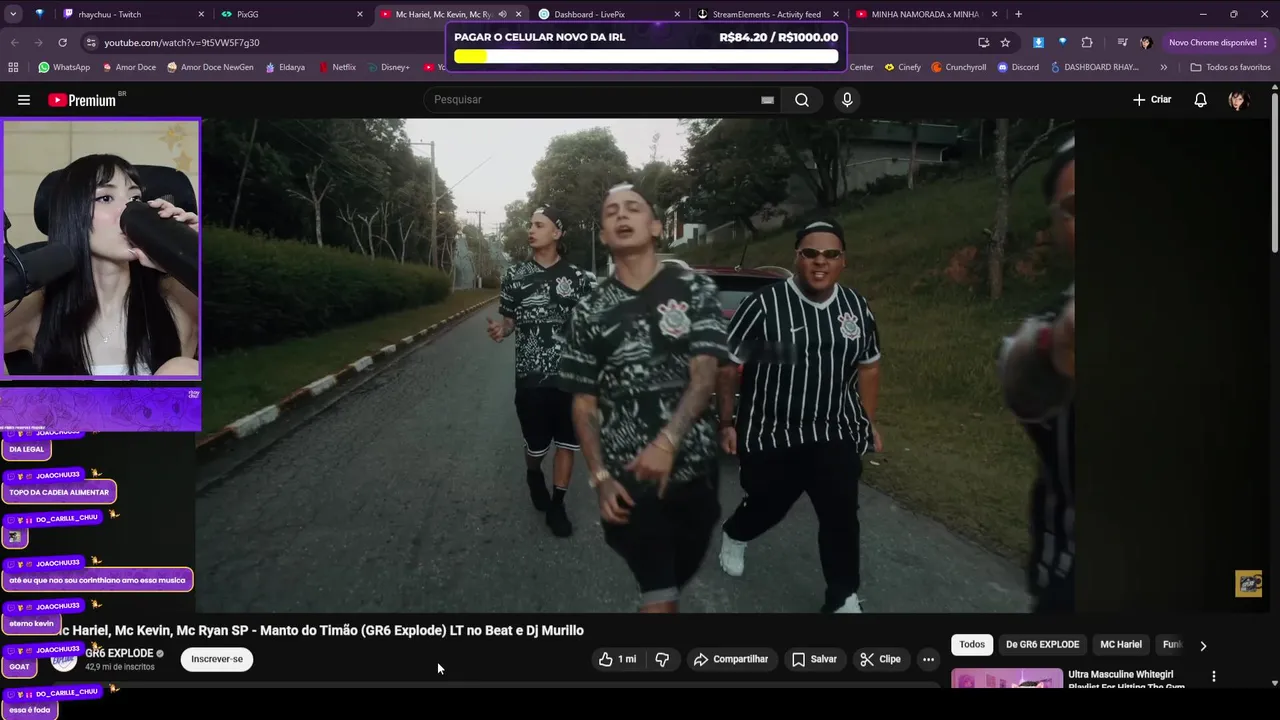Click the Compartilhar share button
The image size is (1280, 720).
[x=731, y=659]
